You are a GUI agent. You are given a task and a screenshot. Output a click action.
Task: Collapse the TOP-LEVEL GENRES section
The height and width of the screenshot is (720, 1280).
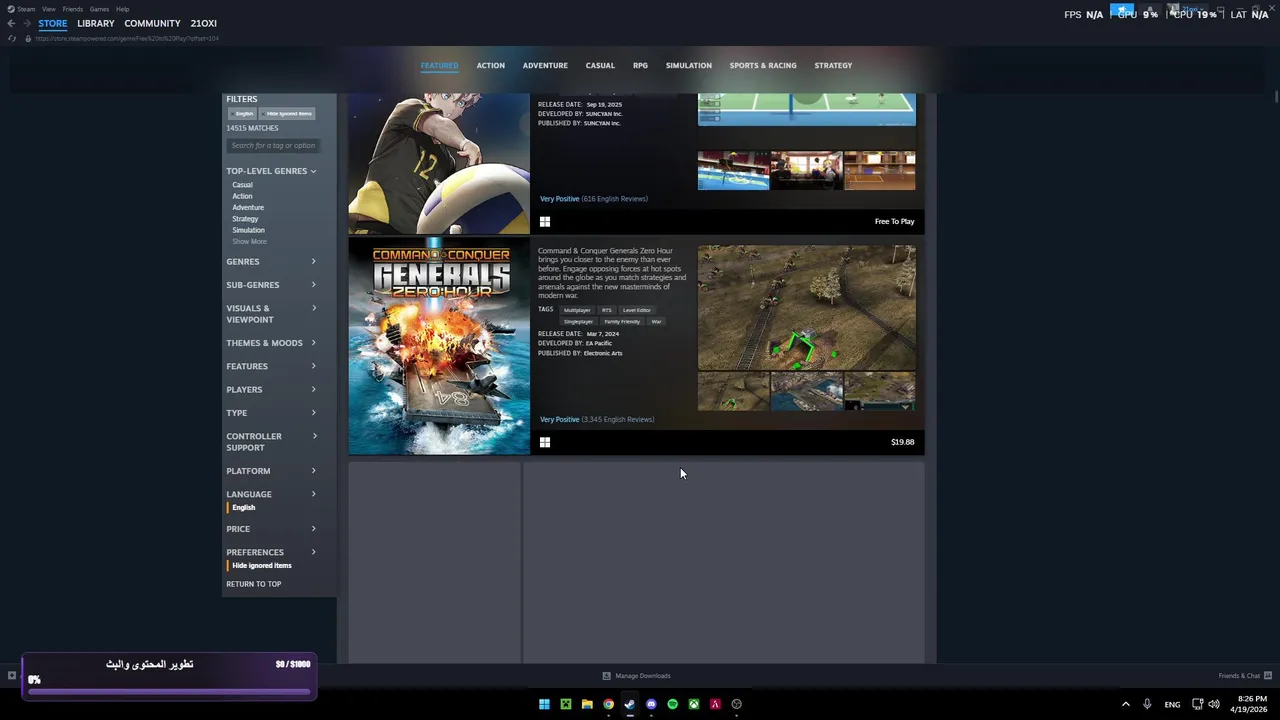coord(271,171)
